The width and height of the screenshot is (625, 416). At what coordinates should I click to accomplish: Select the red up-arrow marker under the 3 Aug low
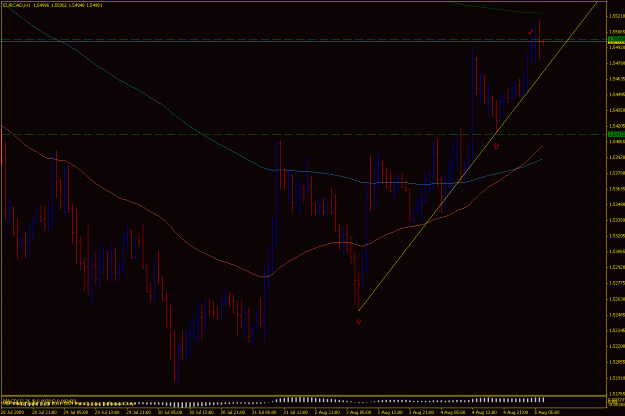point(358,321)
